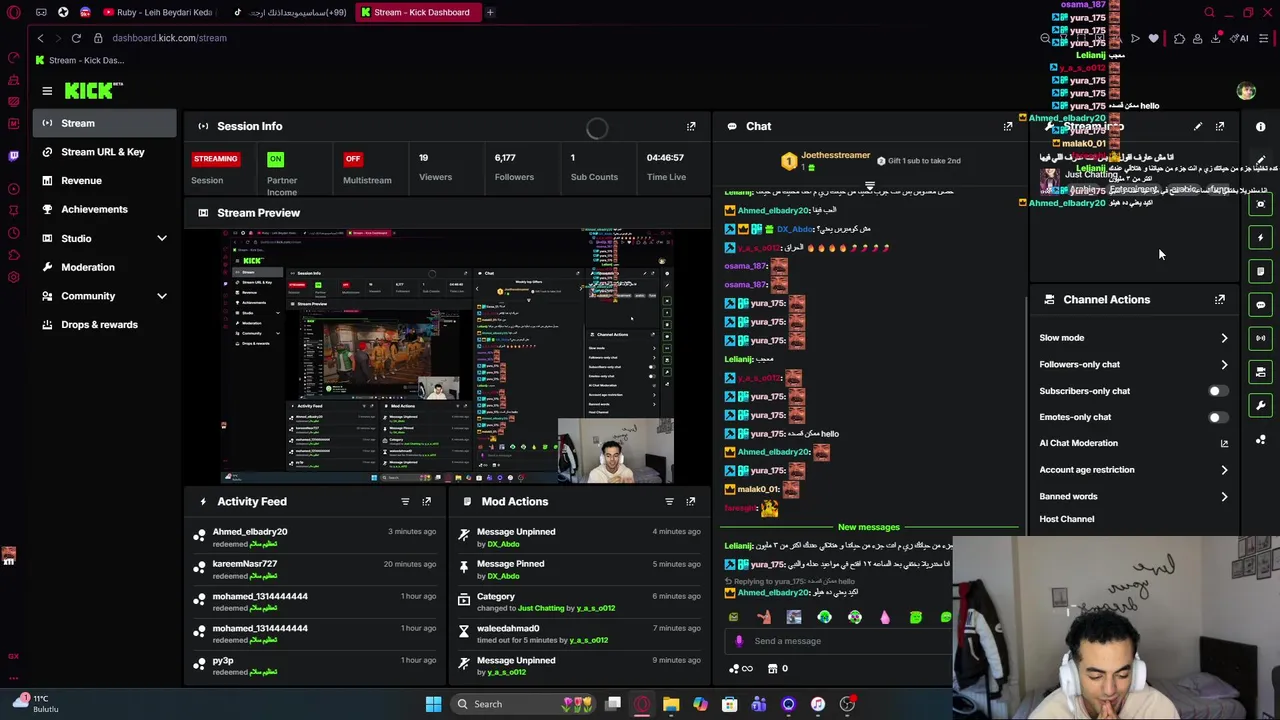Open Ahmed_elbadry20 in Activity Feed
Image resolution: width=1280 pixels, height=720 pixels.
250,532
